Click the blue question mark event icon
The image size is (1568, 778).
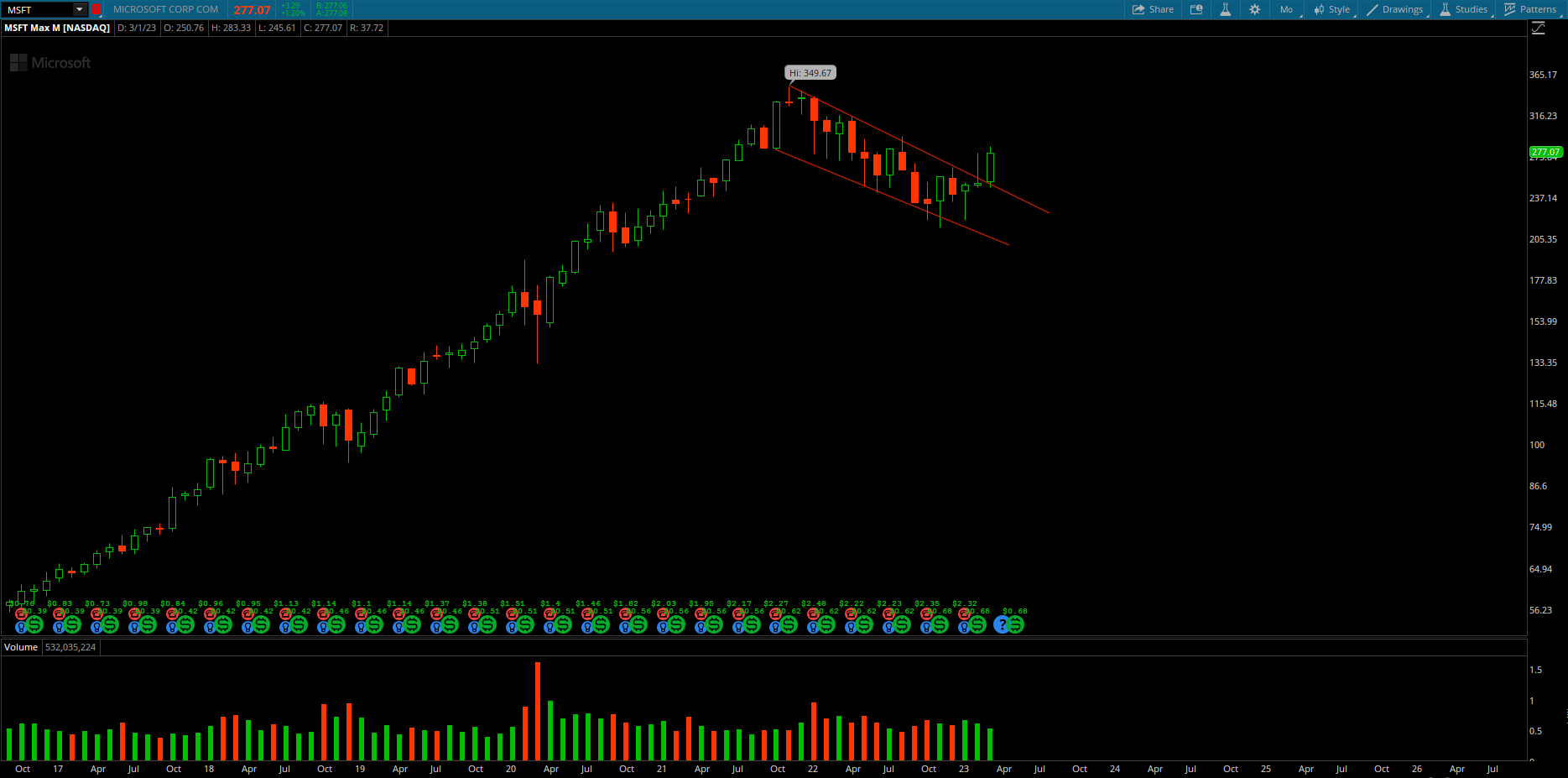(x=1001, y=624)
